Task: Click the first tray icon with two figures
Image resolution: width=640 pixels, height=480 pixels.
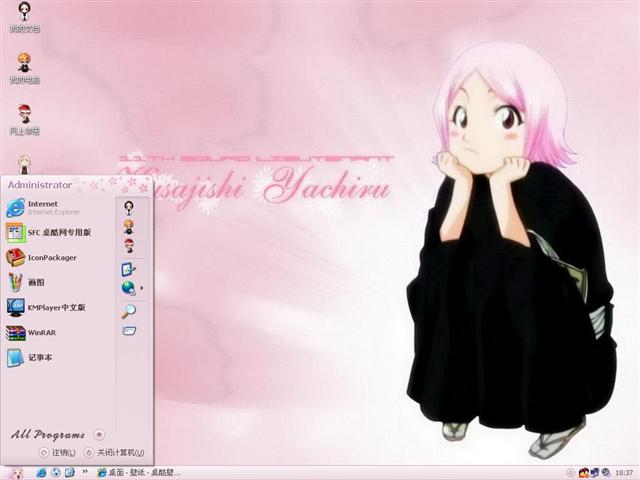Action: pos(584,473)
